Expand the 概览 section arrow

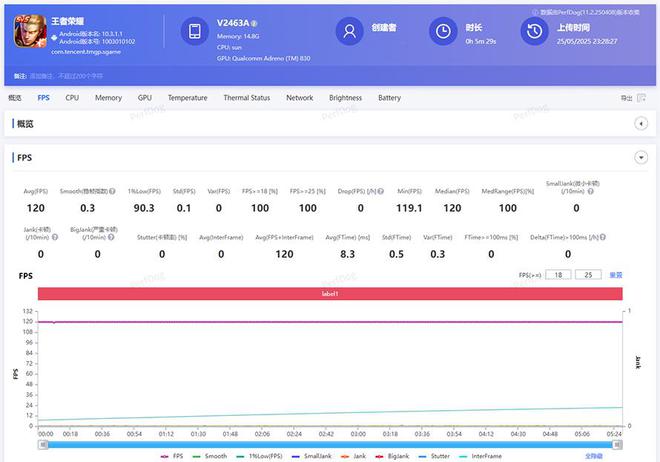pos(641,124)
